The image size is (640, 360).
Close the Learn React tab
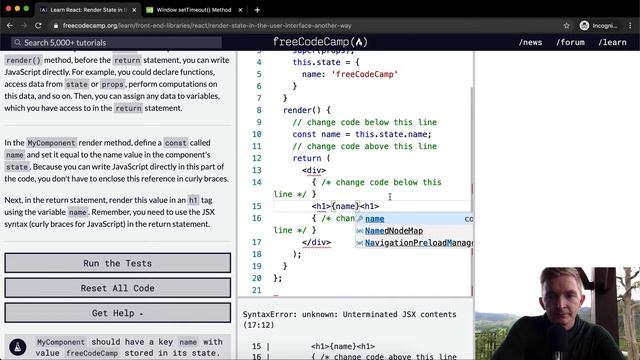(134, 10)
